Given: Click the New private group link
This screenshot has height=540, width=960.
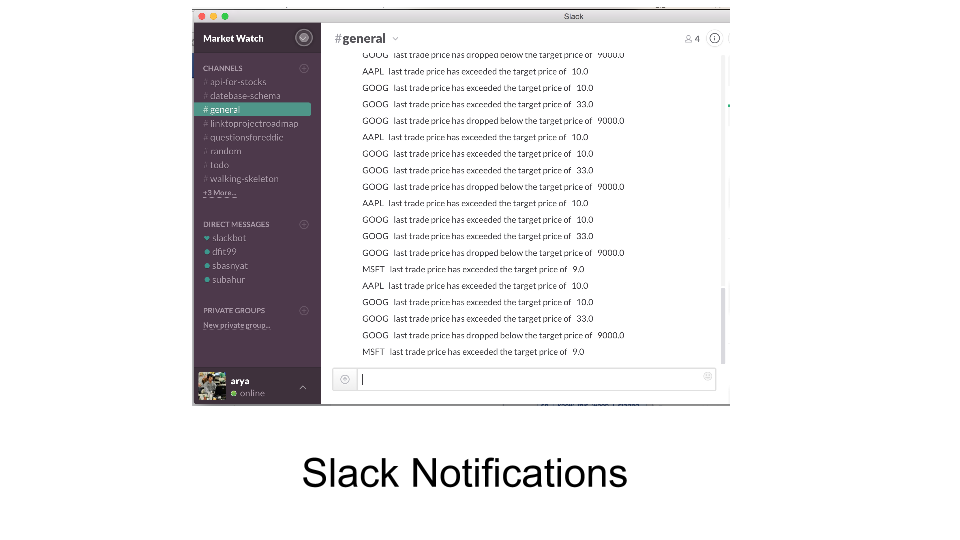Looking at the screenshot, I should [236, 326].
